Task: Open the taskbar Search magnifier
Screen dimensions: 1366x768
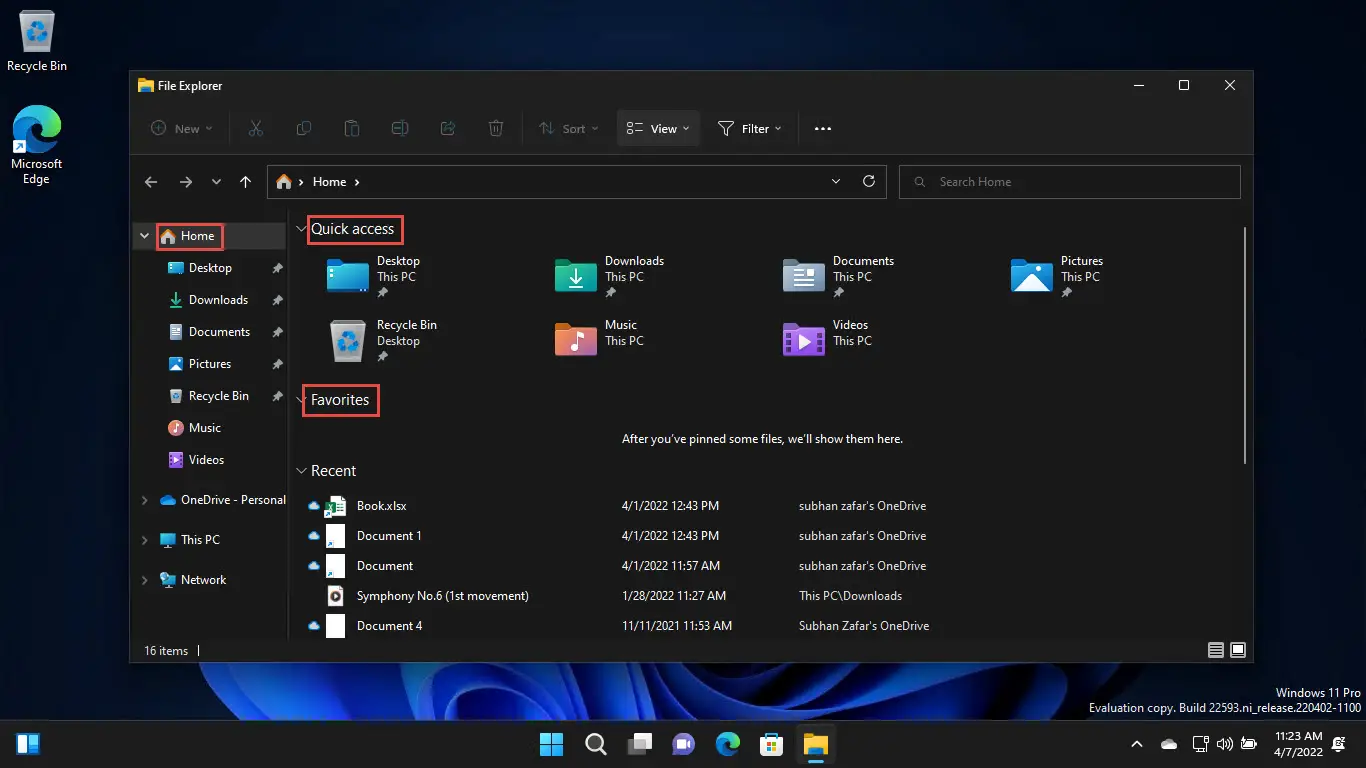Action: click(596, 744)
